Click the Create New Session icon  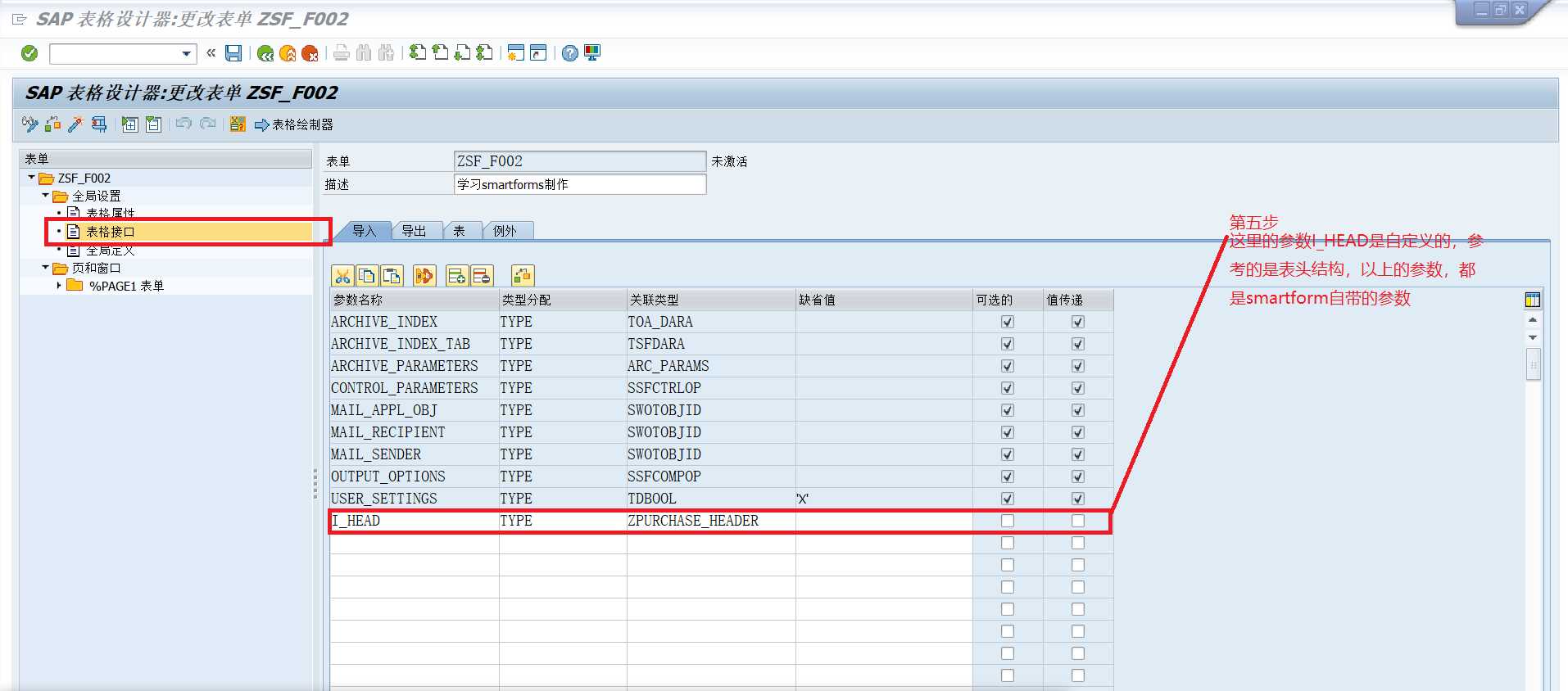(x=515, y=53)
